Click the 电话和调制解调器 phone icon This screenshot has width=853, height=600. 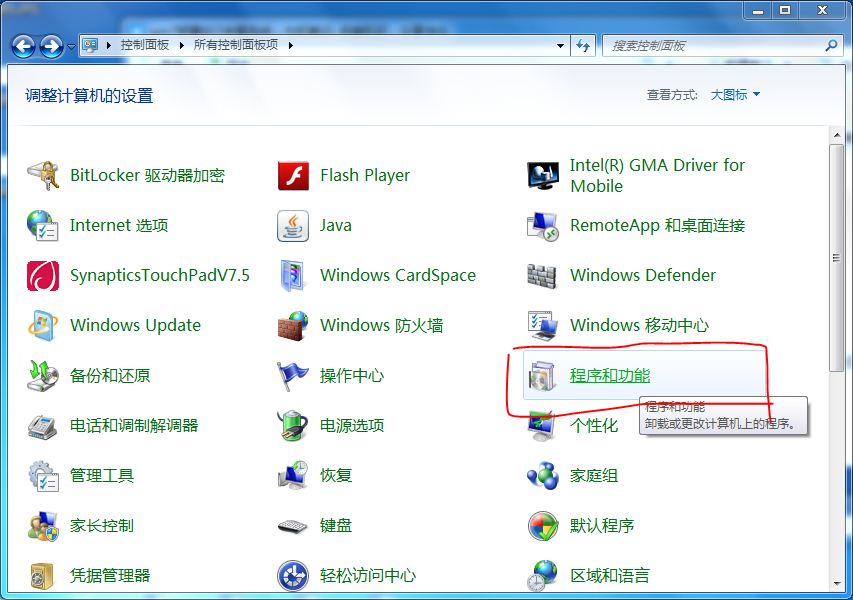(x=42, y=426)
